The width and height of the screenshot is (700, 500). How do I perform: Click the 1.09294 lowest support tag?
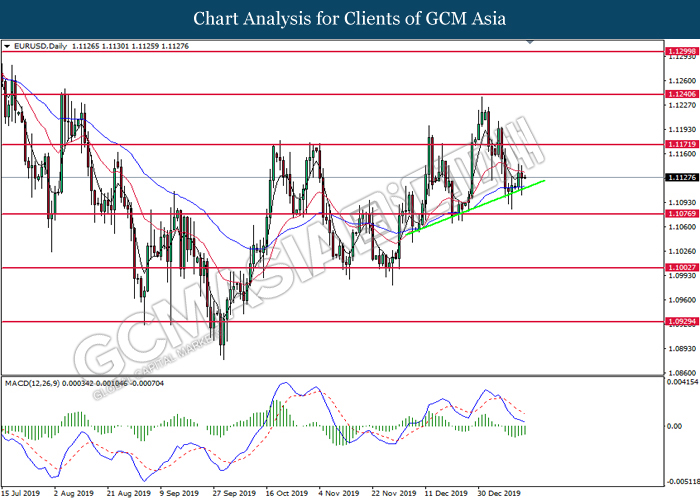[681, 321]
